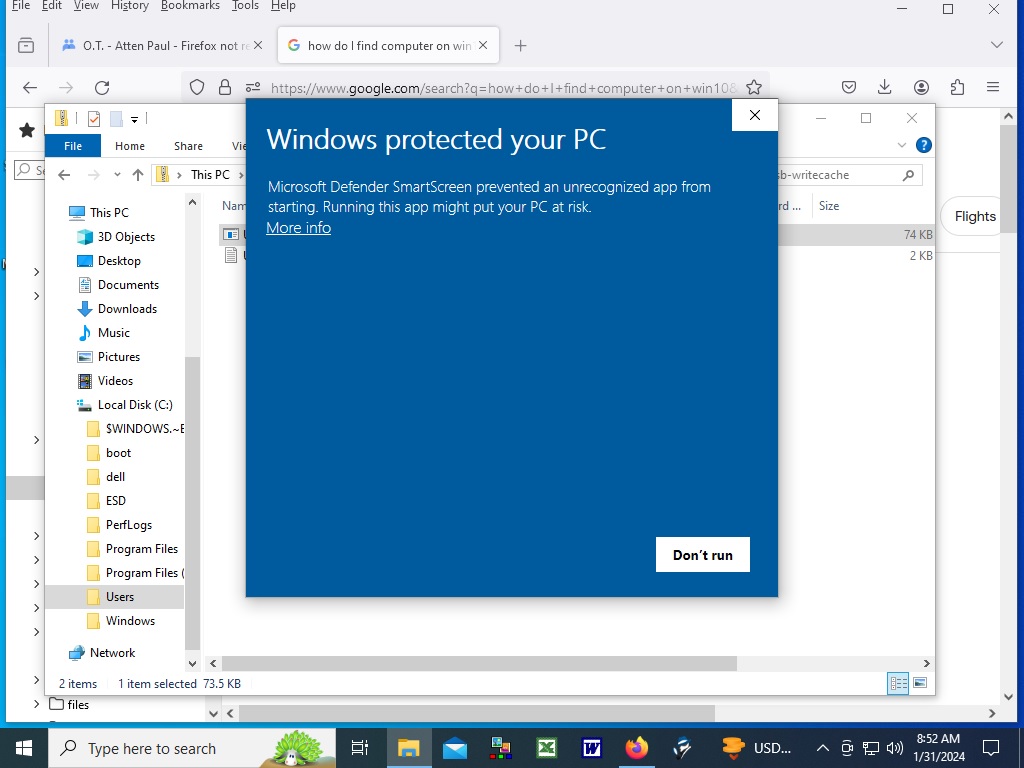The image size is (1024, 768).
Task: Click Explorer horizontal scrollbar
Action: pos(479,664)
